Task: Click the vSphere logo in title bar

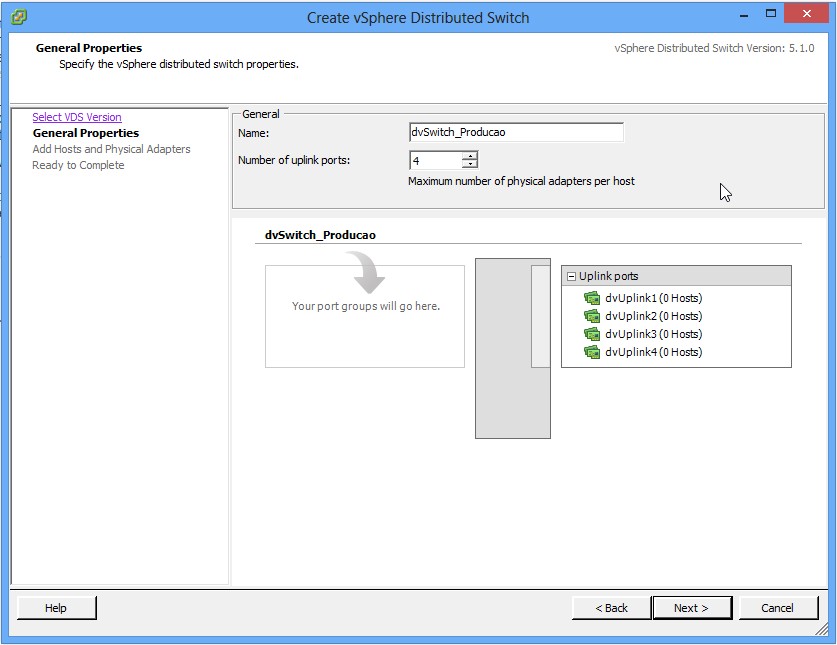Action: (x=18, y=17)
